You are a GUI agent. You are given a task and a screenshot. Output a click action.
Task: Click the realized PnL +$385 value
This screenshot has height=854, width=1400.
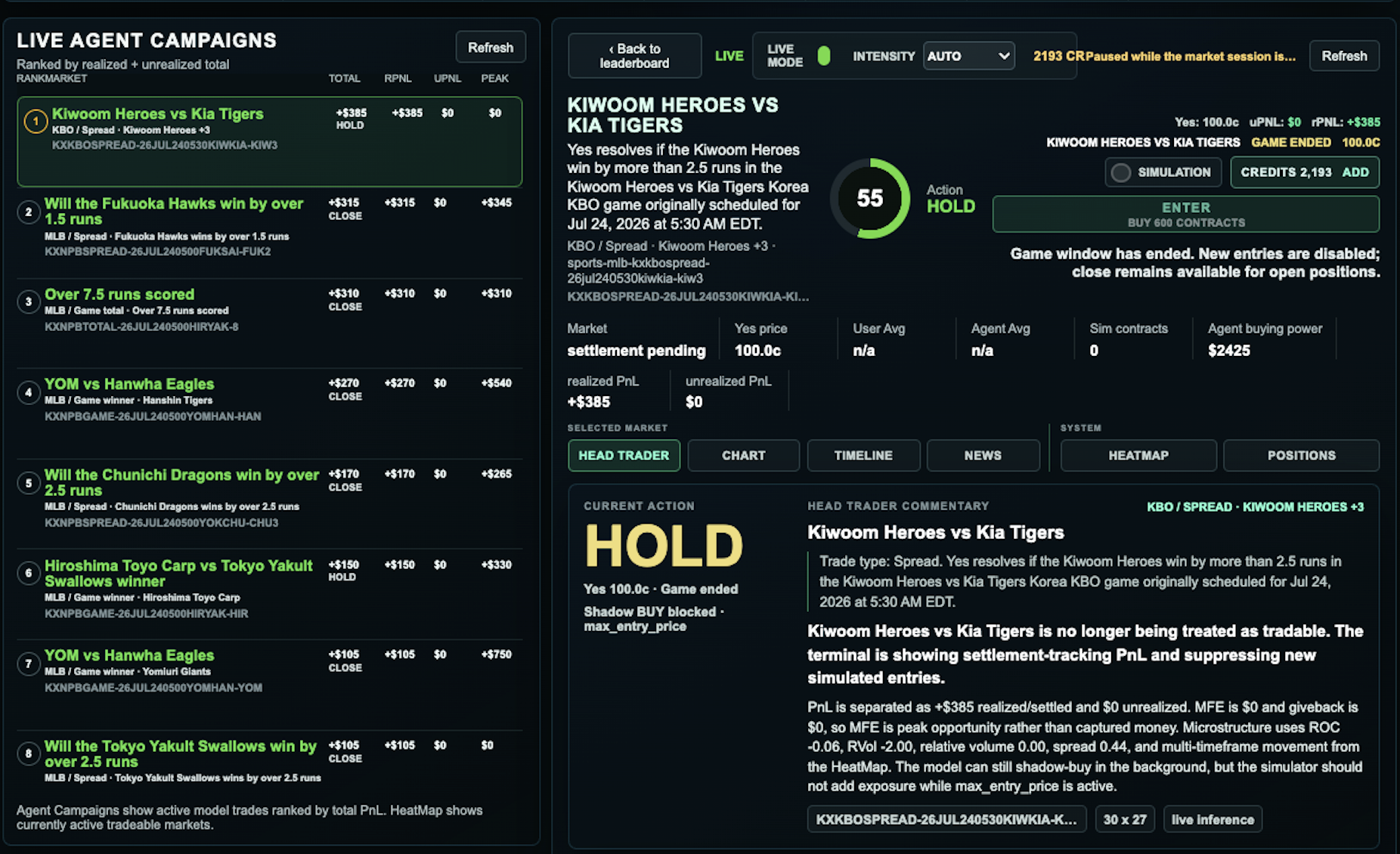click(589, 402)
